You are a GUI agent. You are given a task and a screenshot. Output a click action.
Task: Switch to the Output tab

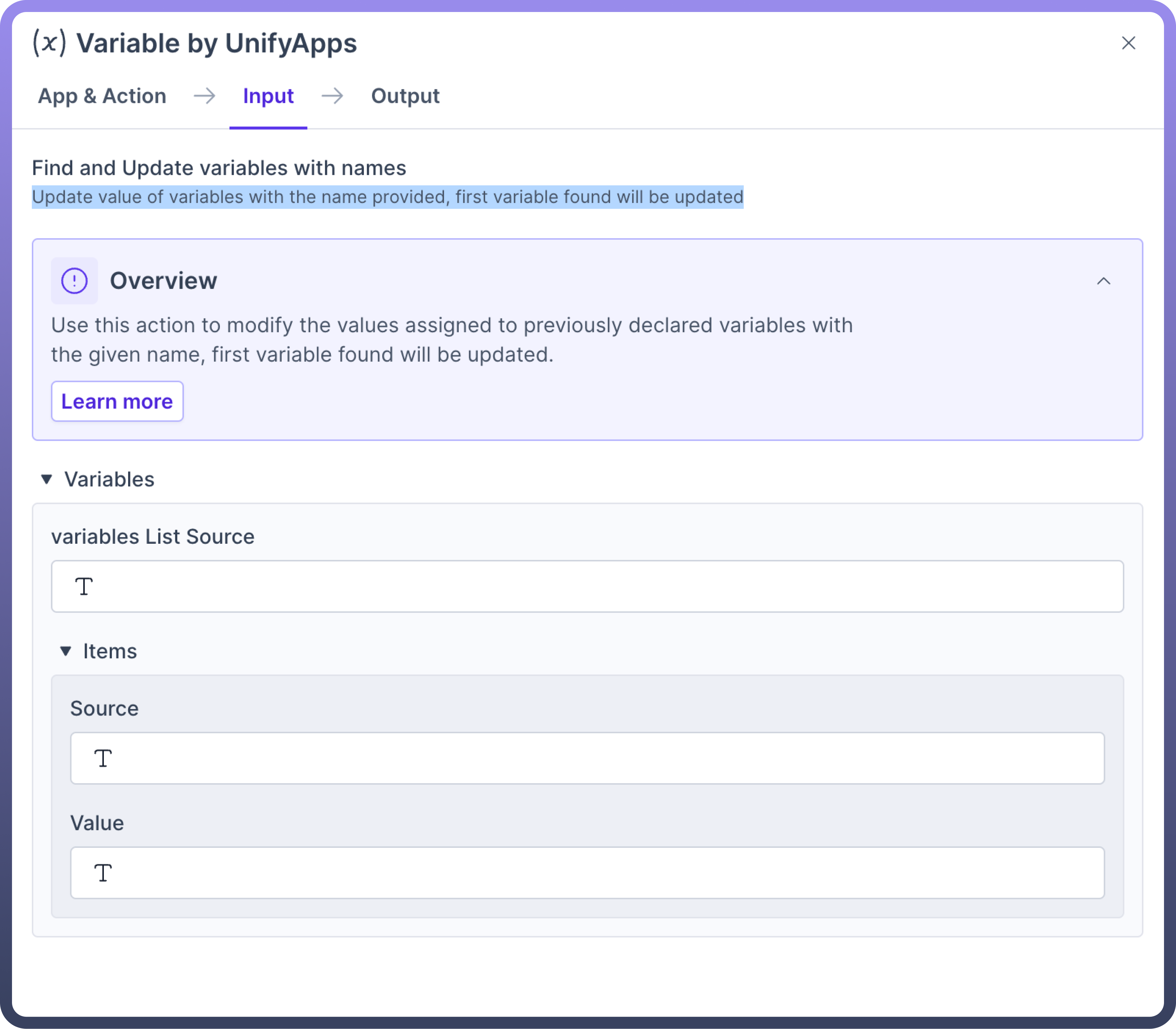point(405,96)
